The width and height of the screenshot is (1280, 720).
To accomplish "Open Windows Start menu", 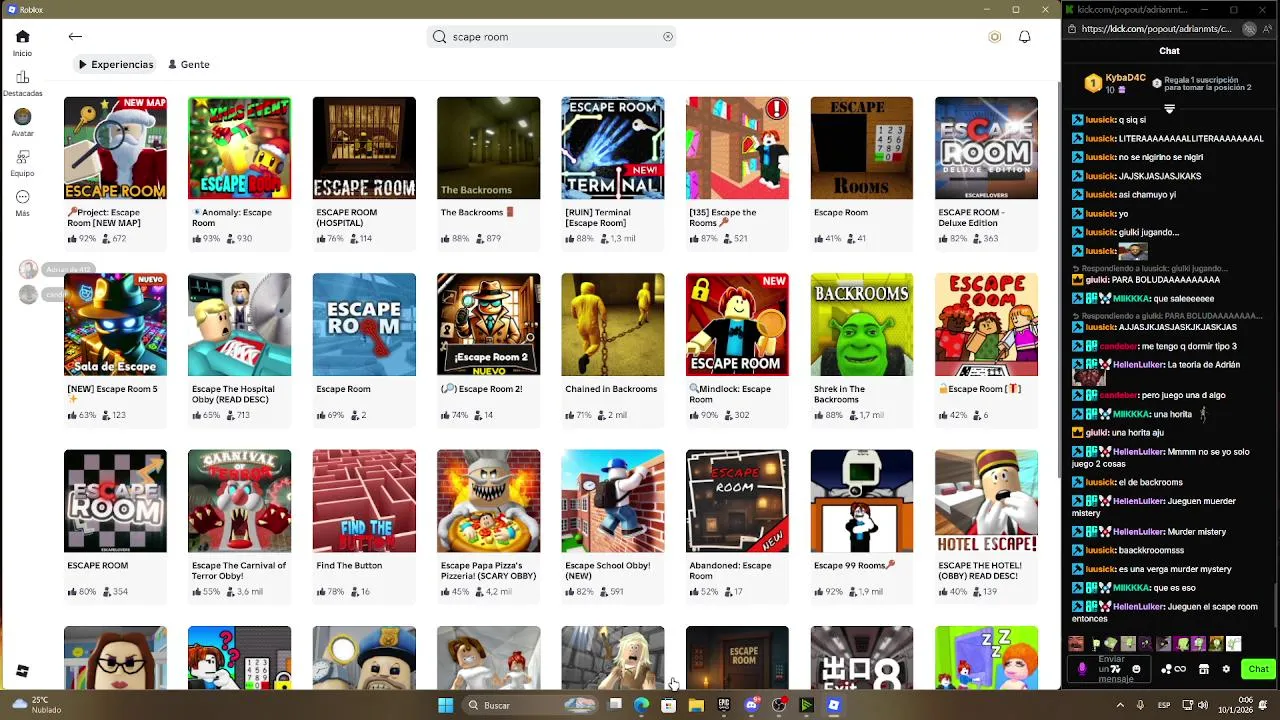I will (445, 705).
